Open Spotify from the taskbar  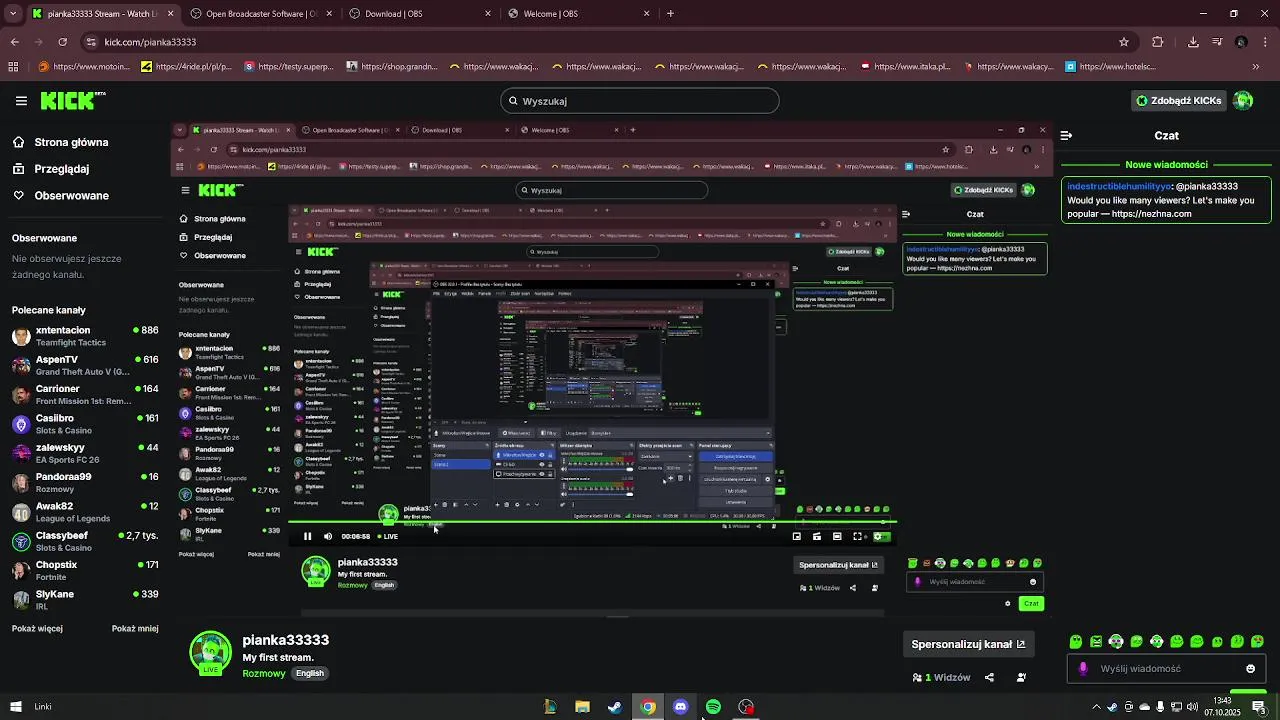pyautogui.click(x=713, y=707)
